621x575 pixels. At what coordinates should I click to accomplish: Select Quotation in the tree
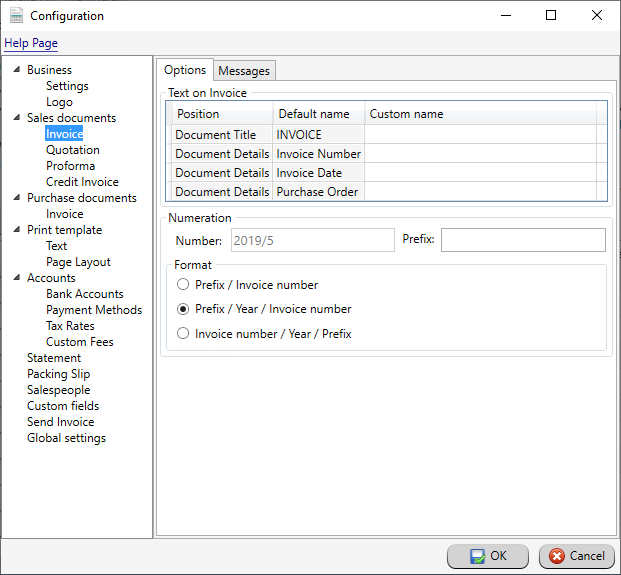[x=72, y=150]
